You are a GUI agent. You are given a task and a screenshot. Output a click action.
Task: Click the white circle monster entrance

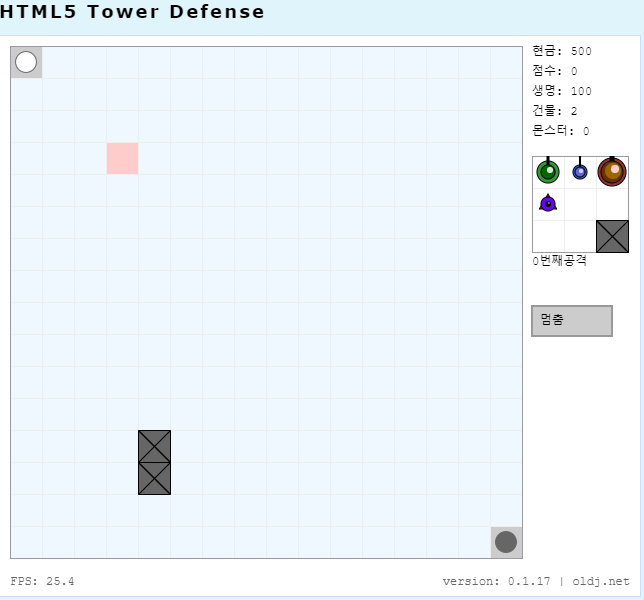click(26, 62)
